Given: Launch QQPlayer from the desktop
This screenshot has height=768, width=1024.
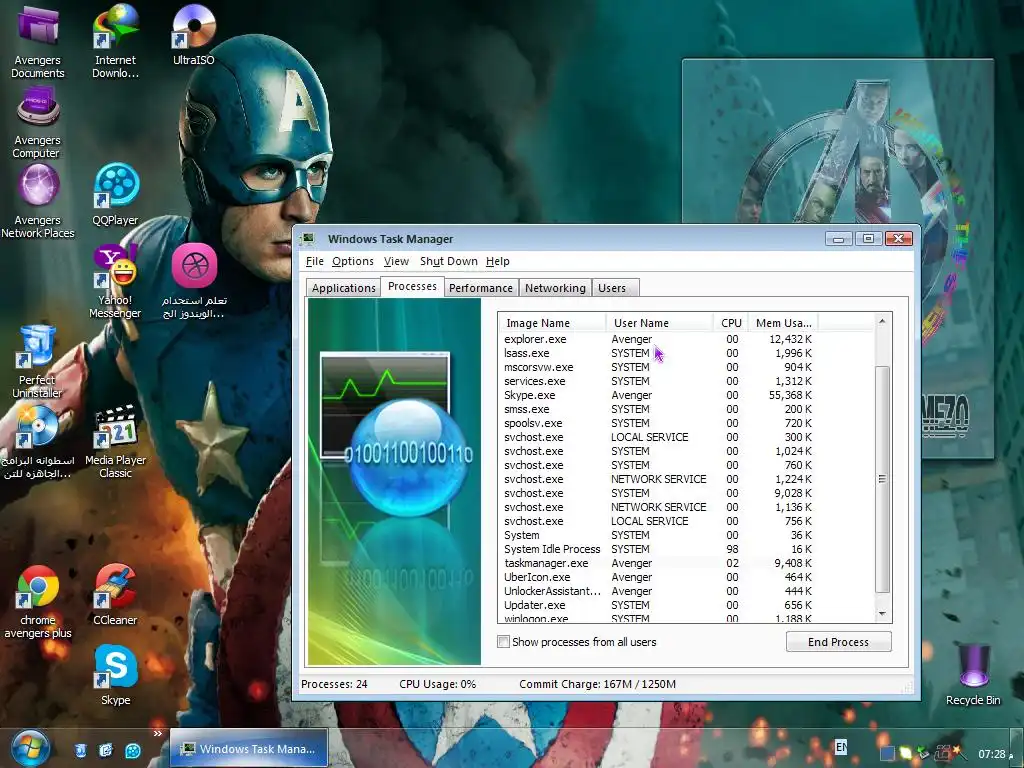Looking at the screenshot, I should coord(116,195).
